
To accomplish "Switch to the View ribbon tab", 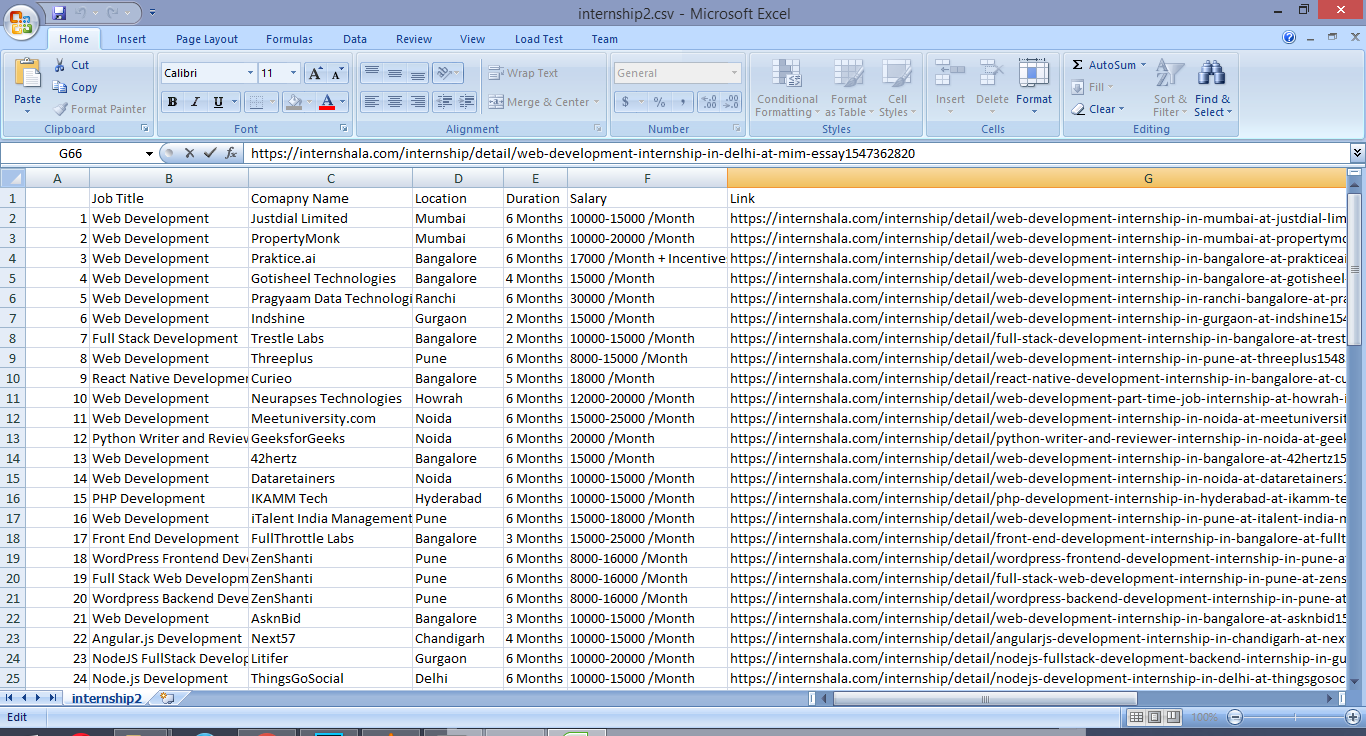I will [473, 39].
